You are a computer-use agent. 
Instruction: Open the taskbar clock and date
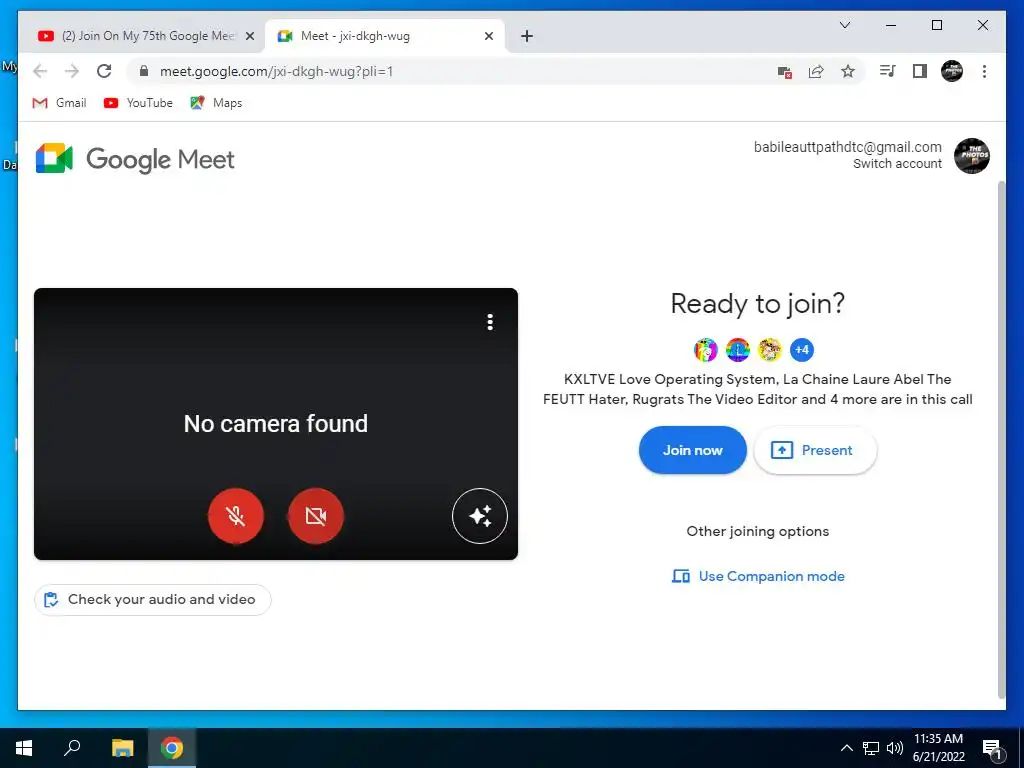(x=938, y=748)
